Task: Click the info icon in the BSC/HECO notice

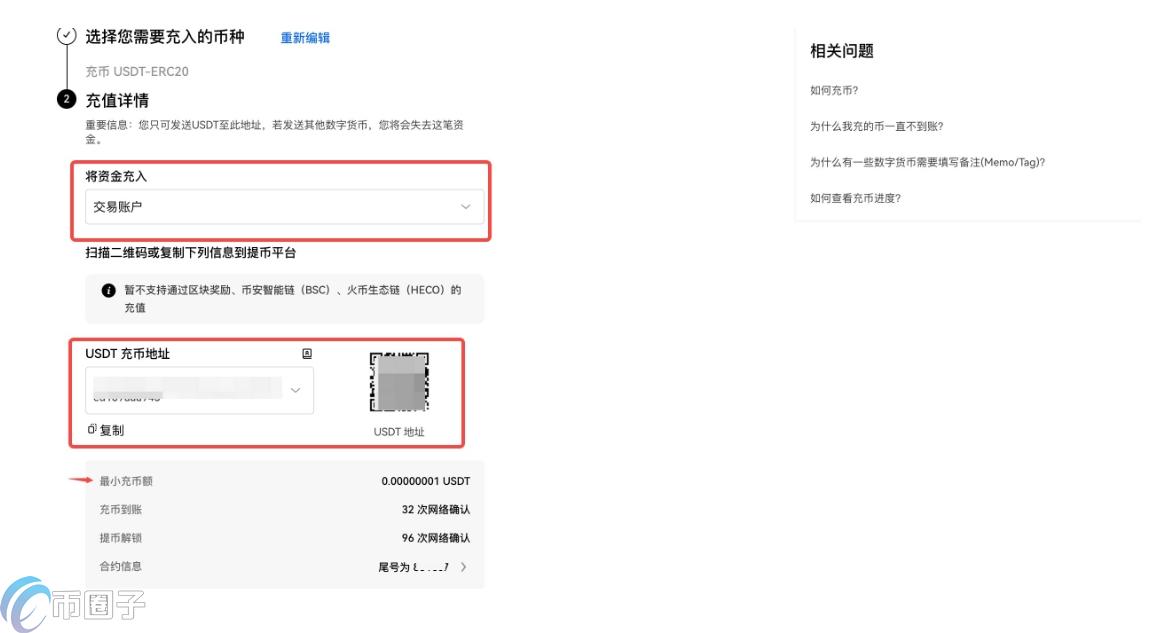Action: coord(108,290)
